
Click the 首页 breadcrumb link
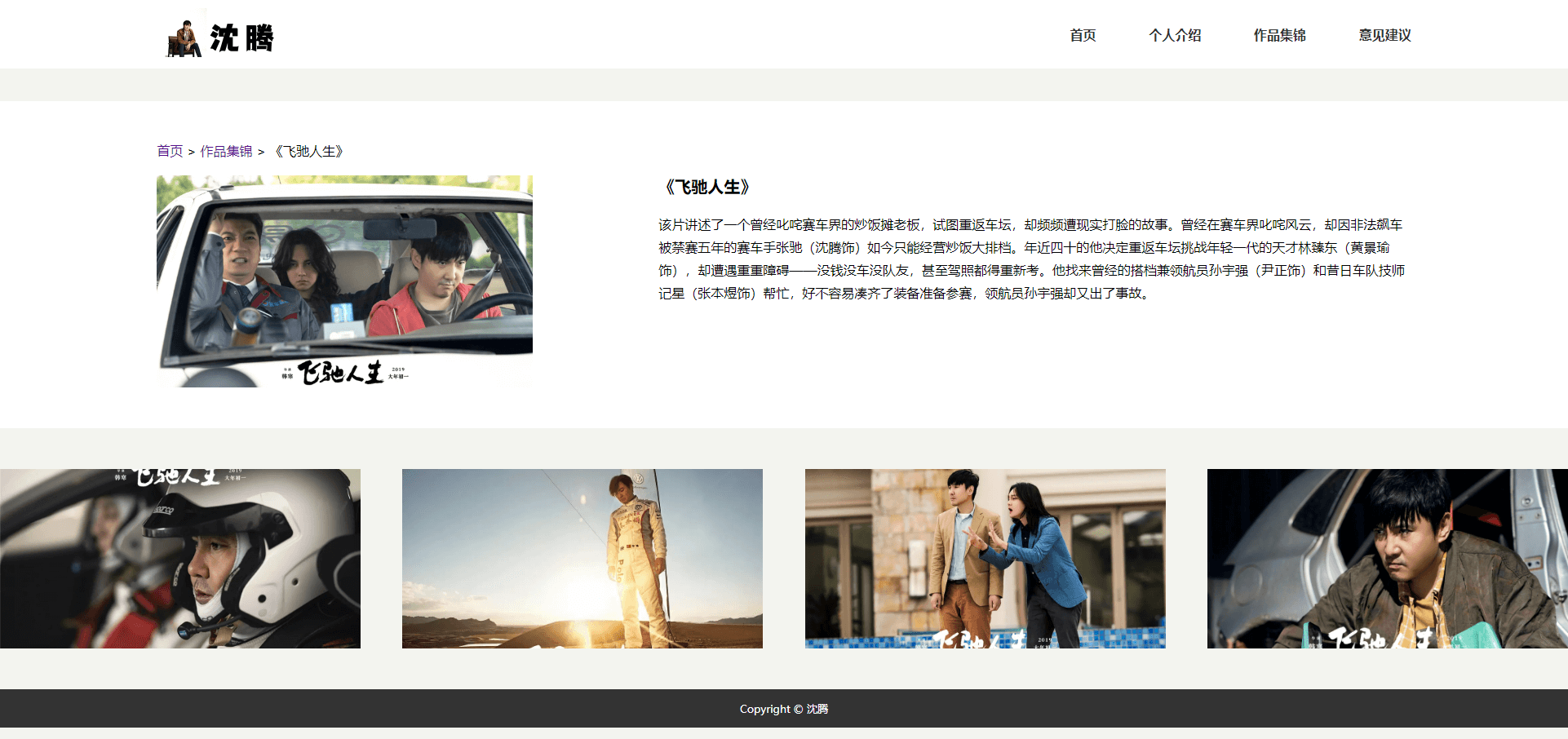click(x=170, y=151)
